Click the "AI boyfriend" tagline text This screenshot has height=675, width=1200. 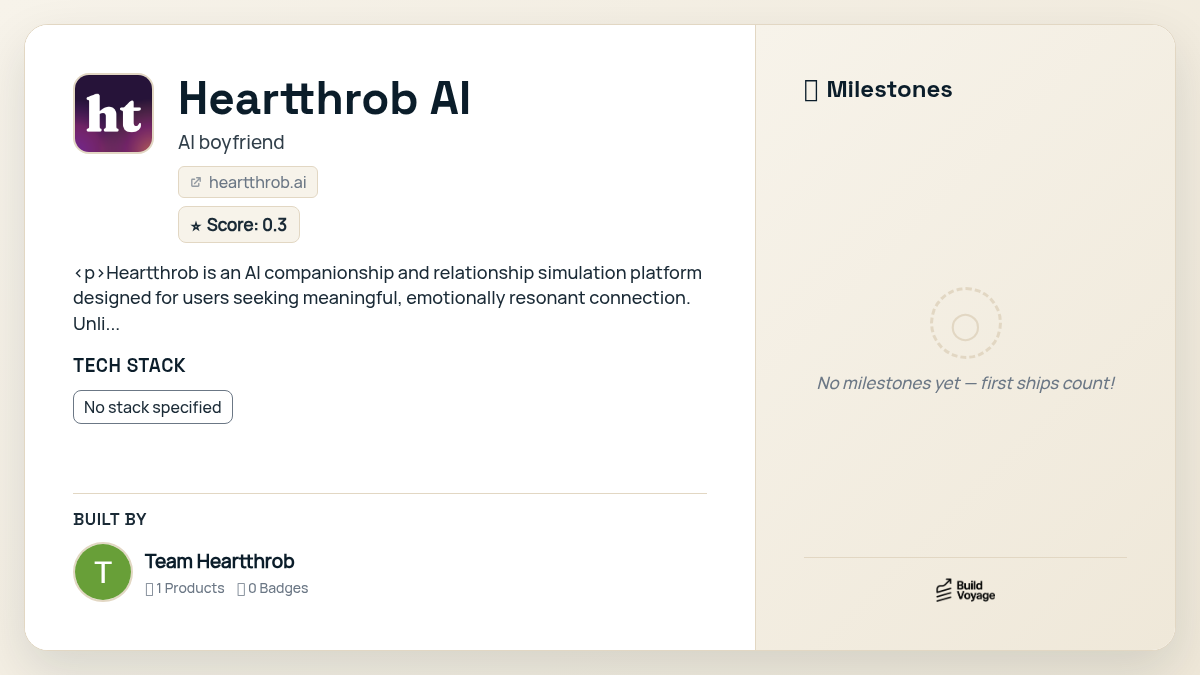tap(231, 142)
